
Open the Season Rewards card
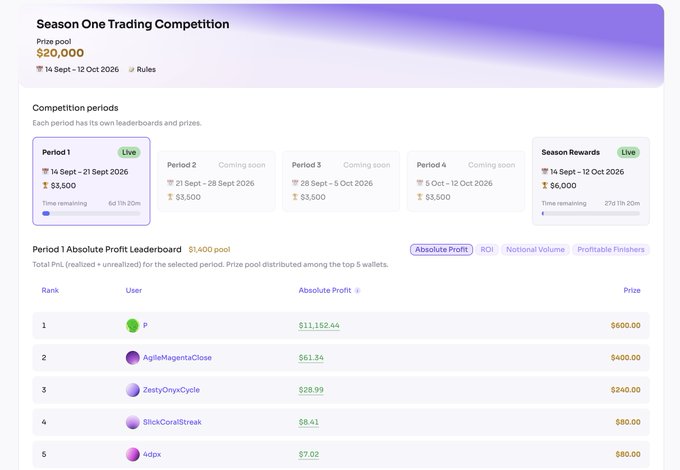coord(591,181)
